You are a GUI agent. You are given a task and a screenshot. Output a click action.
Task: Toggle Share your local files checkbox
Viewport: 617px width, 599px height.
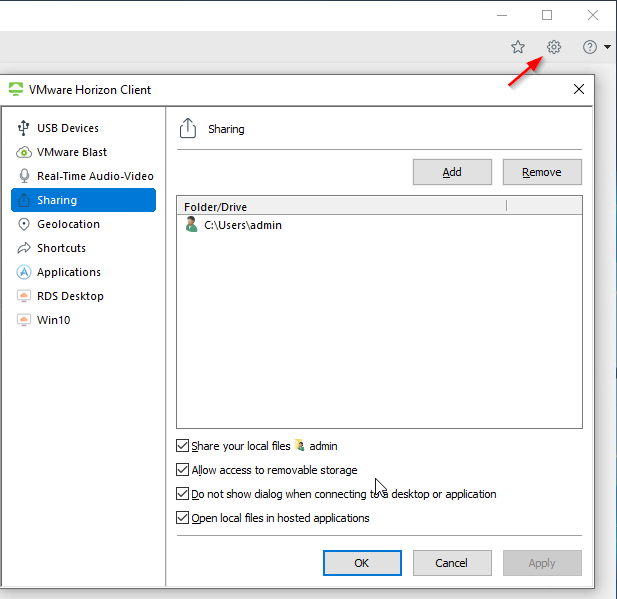[x=182, y=446]
